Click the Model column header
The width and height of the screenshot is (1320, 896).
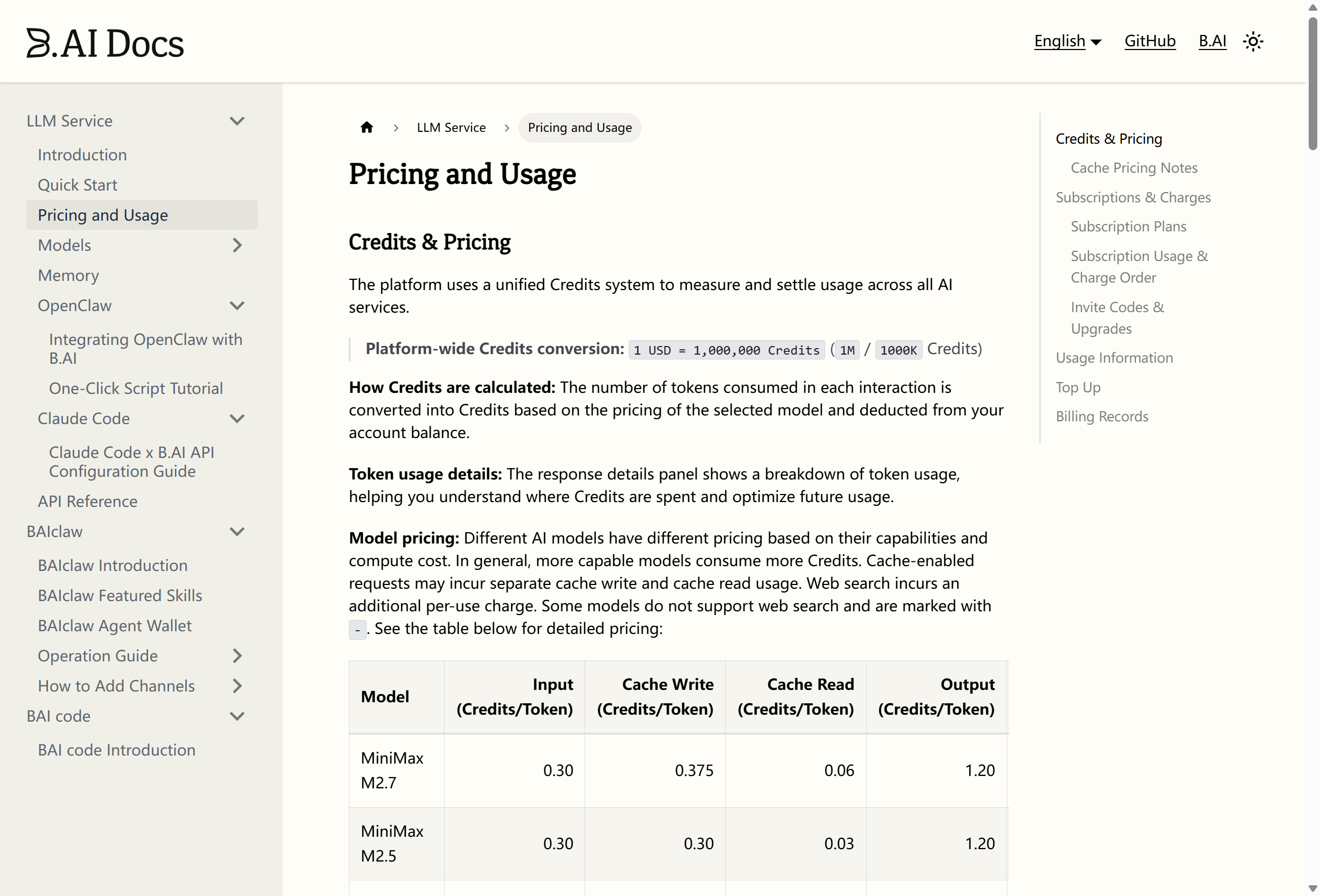point(396,697)
